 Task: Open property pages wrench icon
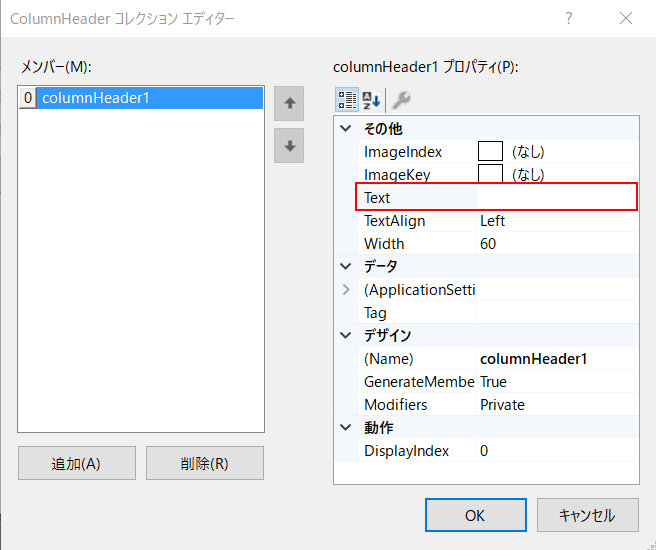pyautogui.click(x=401, y=100)
